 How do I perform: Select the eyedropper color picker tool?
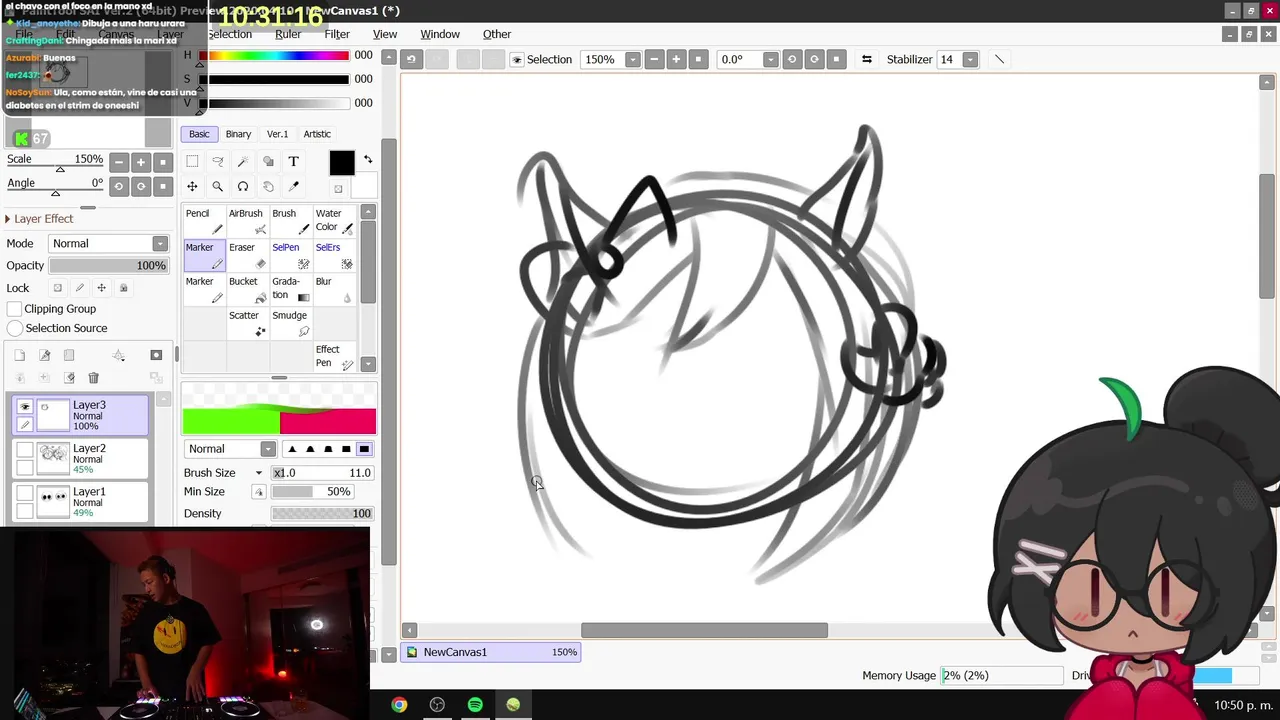point(294,186)
